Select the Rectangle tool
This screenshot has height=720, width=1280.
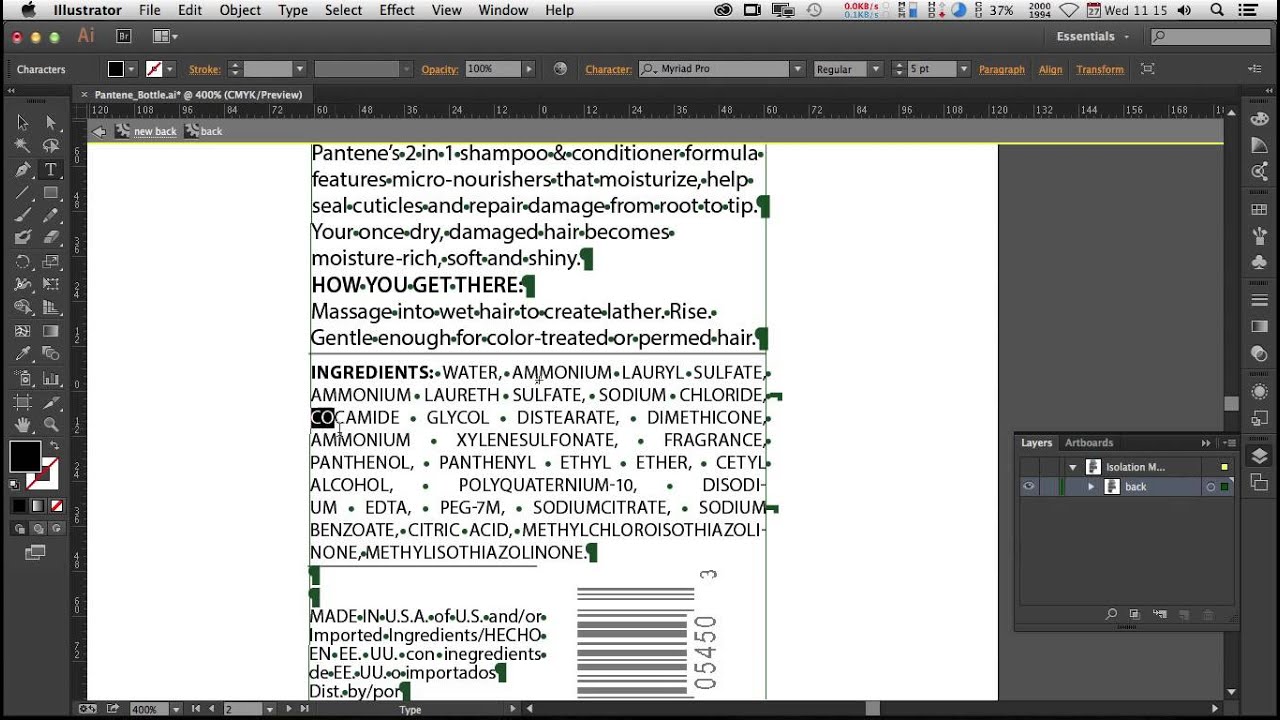click(50, 193)
